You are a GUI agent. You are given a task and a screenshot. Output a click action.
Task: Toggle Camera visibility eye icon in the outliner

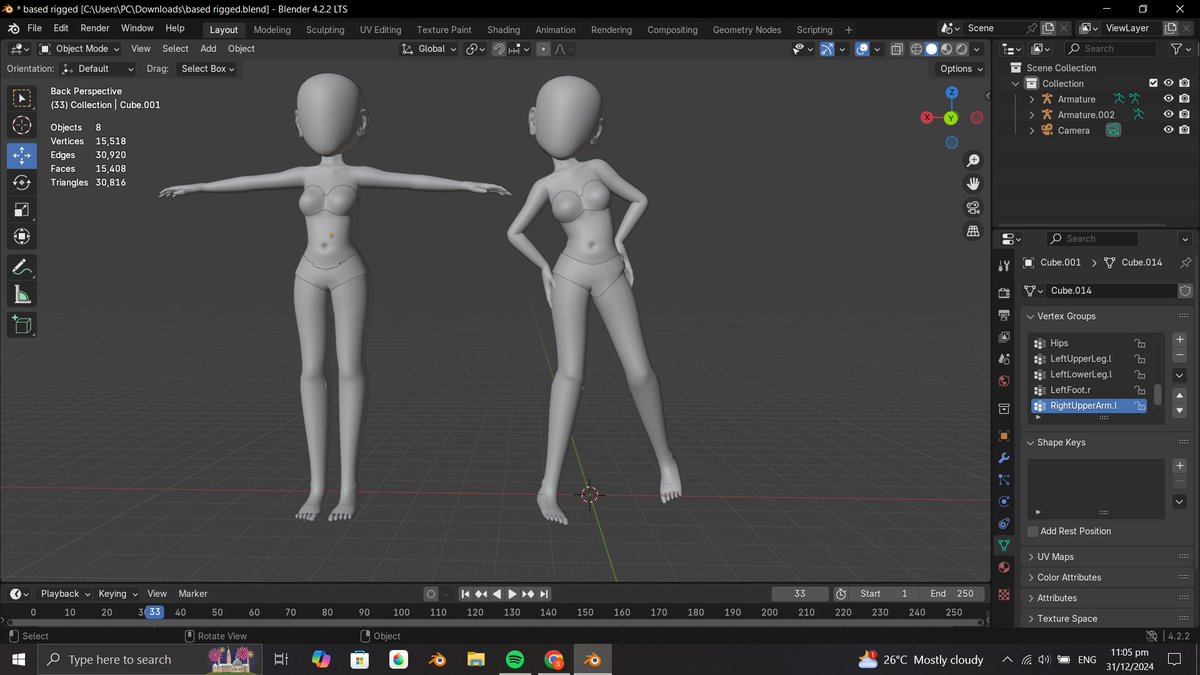click(1168, 130)
